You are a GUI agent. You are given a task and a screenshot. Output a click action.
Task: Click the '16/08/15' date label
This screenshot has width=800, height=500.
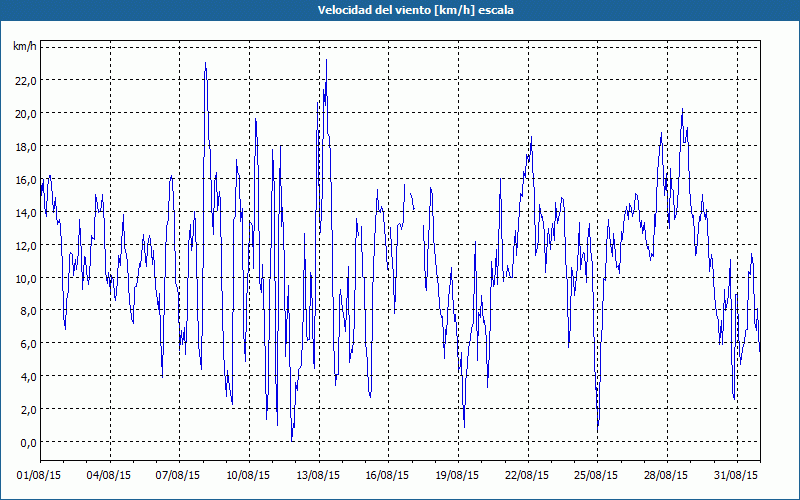point(387,476)
